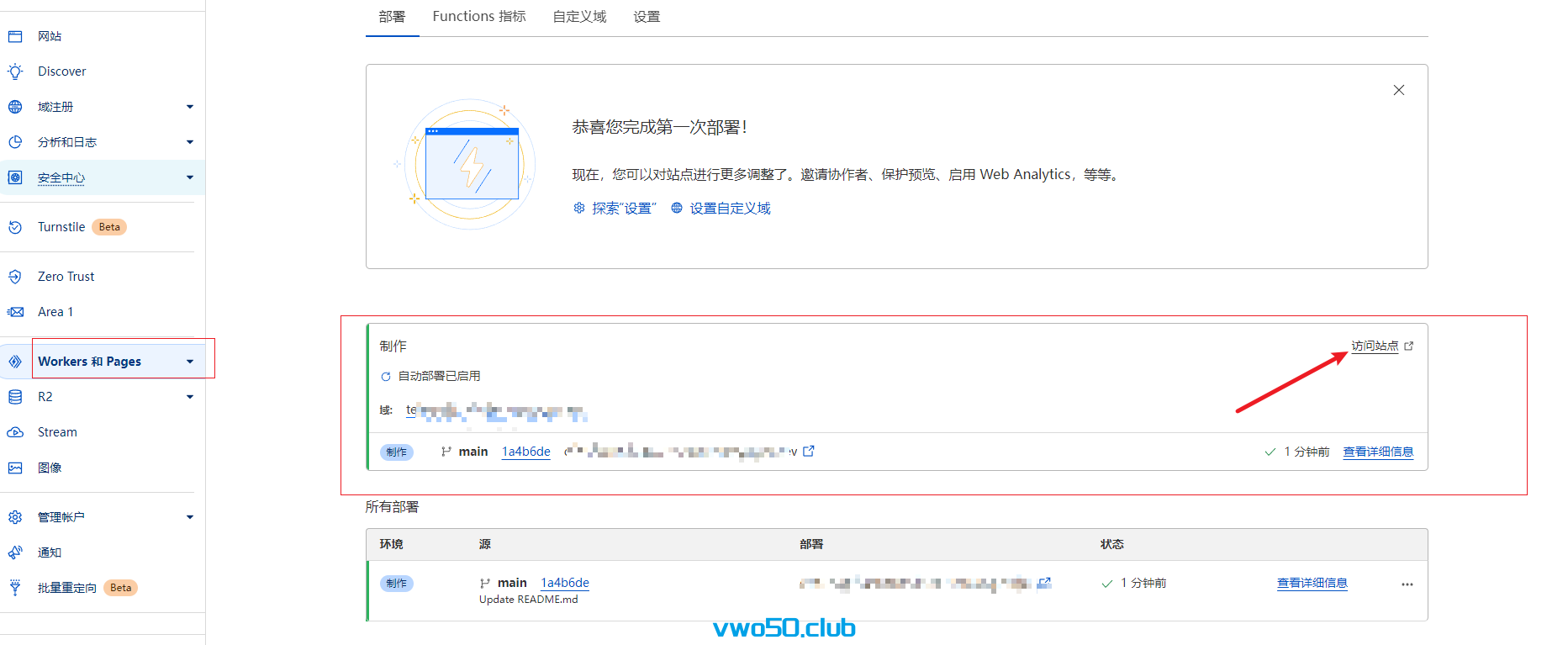Screen dimensions: 1568x645
Task: Open commit 1a4b6de in all deployments table
Action: pos(565,583)
